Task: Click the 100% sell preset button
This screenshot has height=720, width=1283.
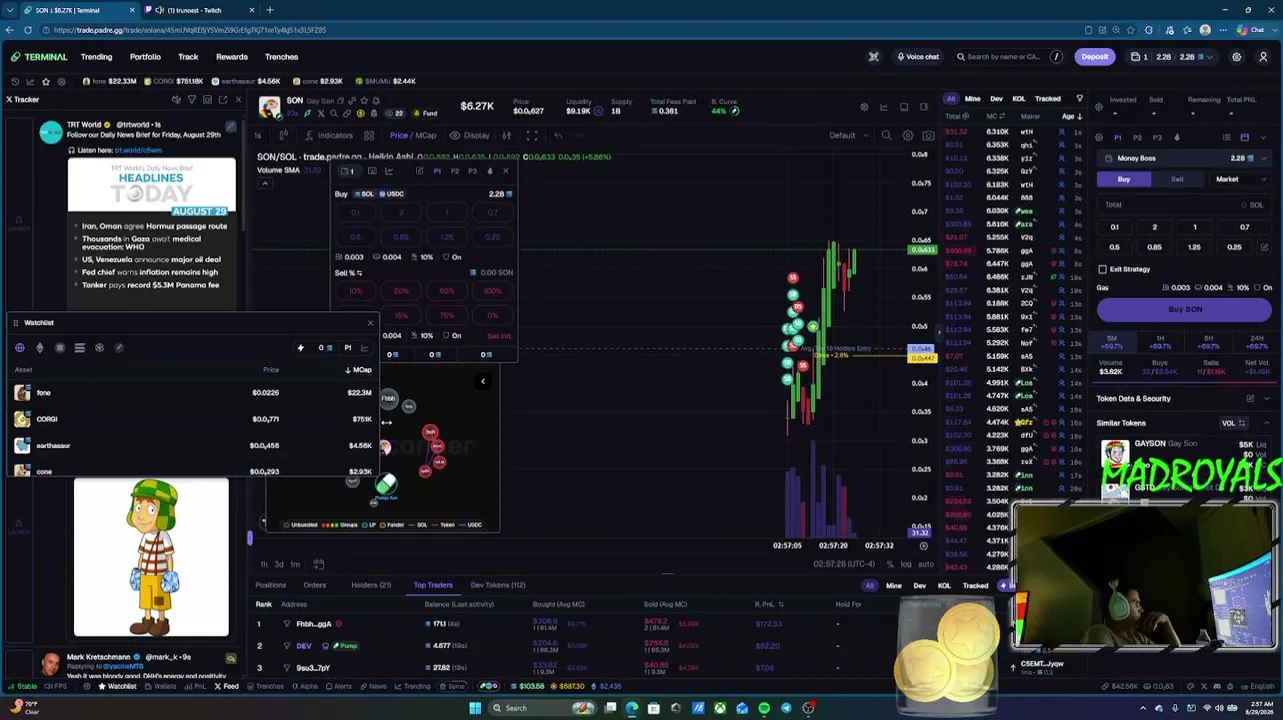Action: tap(492, 291)
